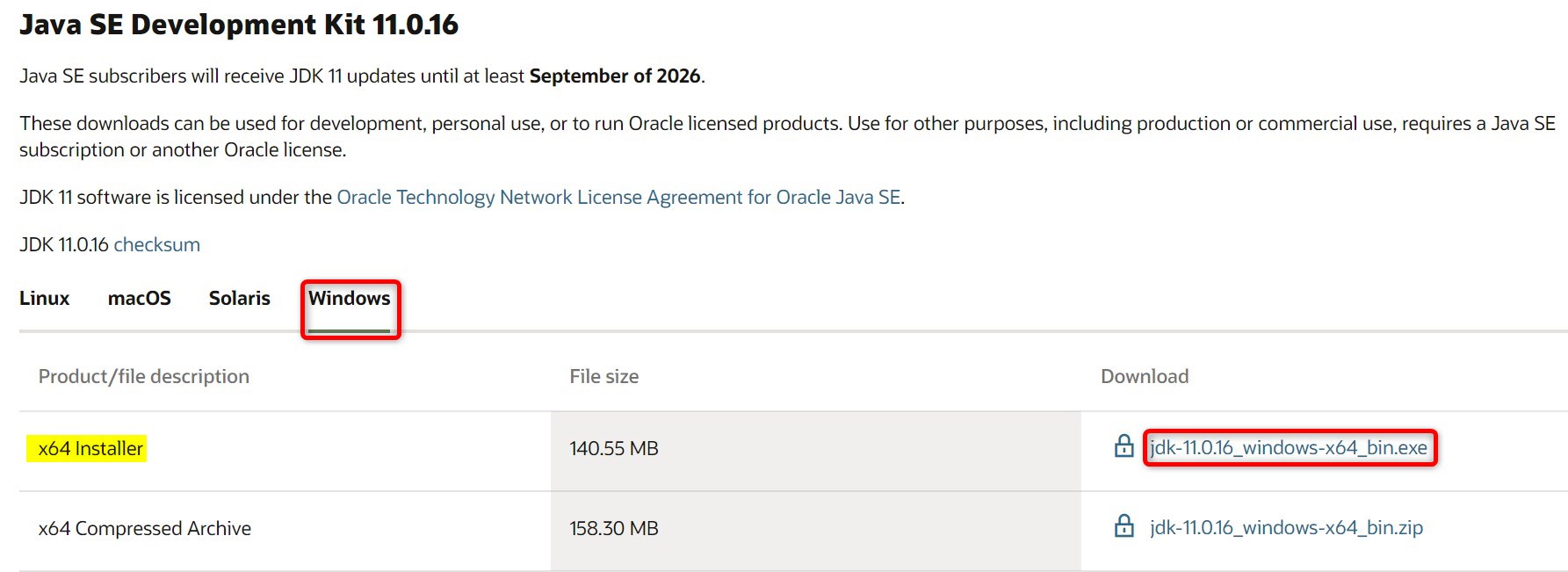Click the Windows tab

click(x=349, y=299)
